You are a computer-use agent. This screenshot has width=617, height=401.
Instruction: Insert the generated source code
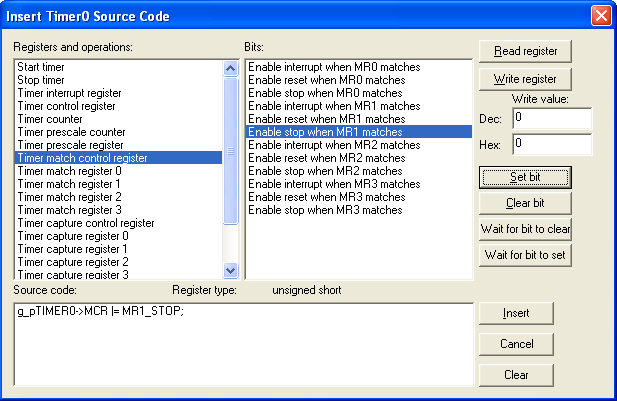(x=516, y=313)
